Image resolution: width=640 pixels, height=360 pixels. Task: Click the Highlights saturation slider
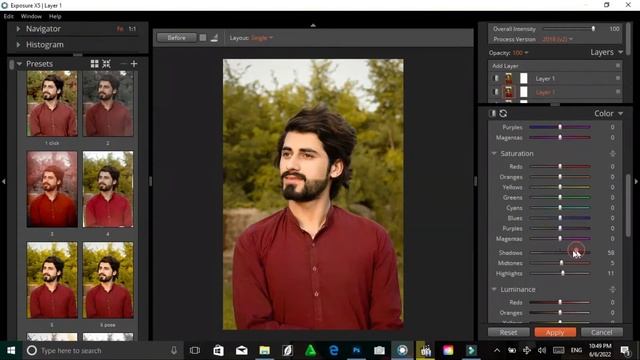click(x=560, y=273)
